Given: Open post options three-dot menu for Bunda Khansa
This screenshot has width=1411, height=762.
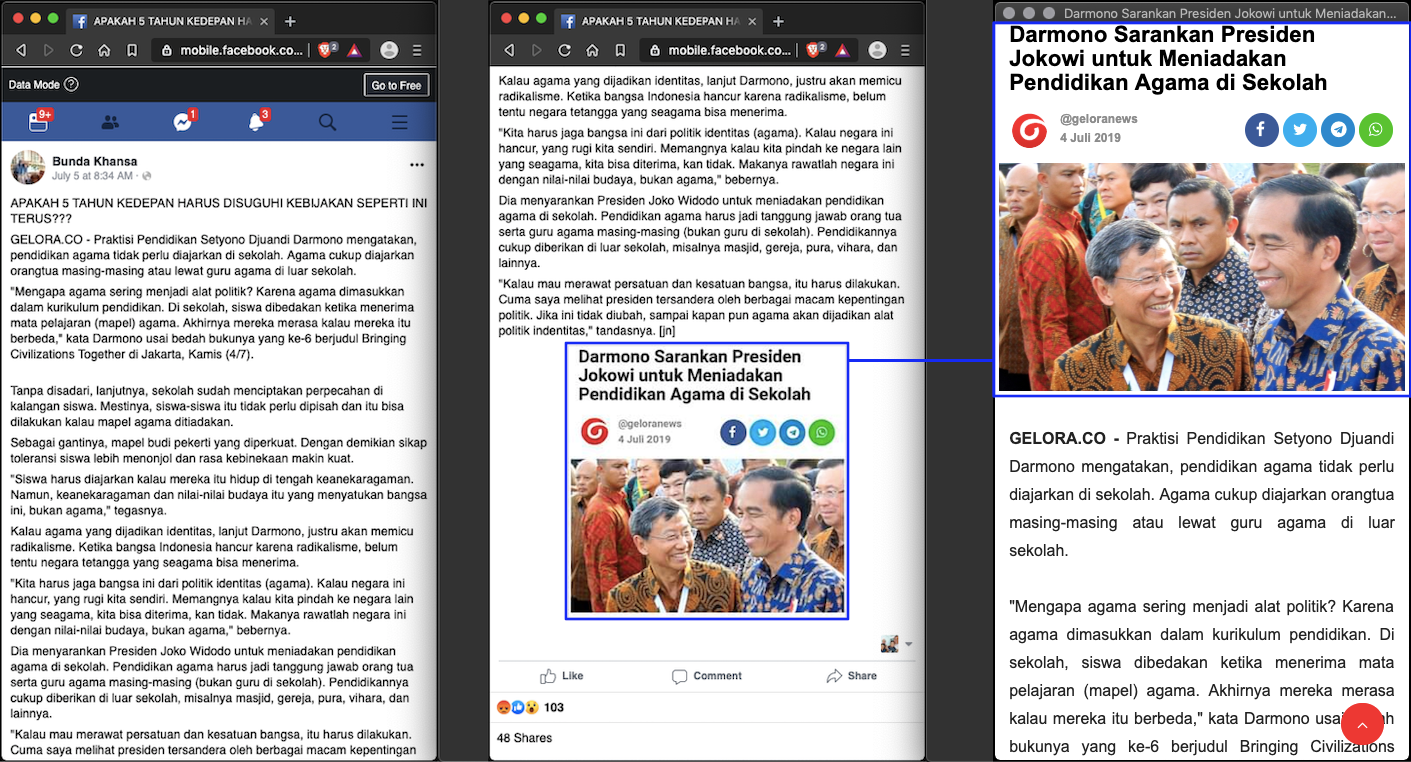Looking at the screenshot, I should pos(417,164).
